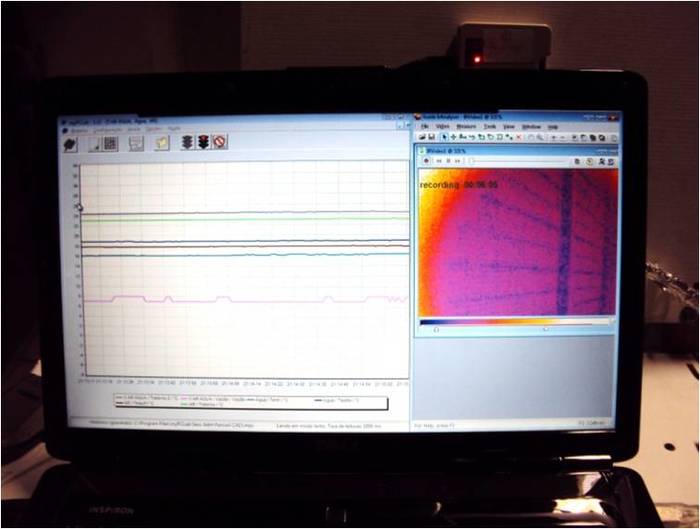The width and height of the screenshot is (700, 529).
Task: Open the Window menu in thermal analyzer
Action: coord(531,127)
